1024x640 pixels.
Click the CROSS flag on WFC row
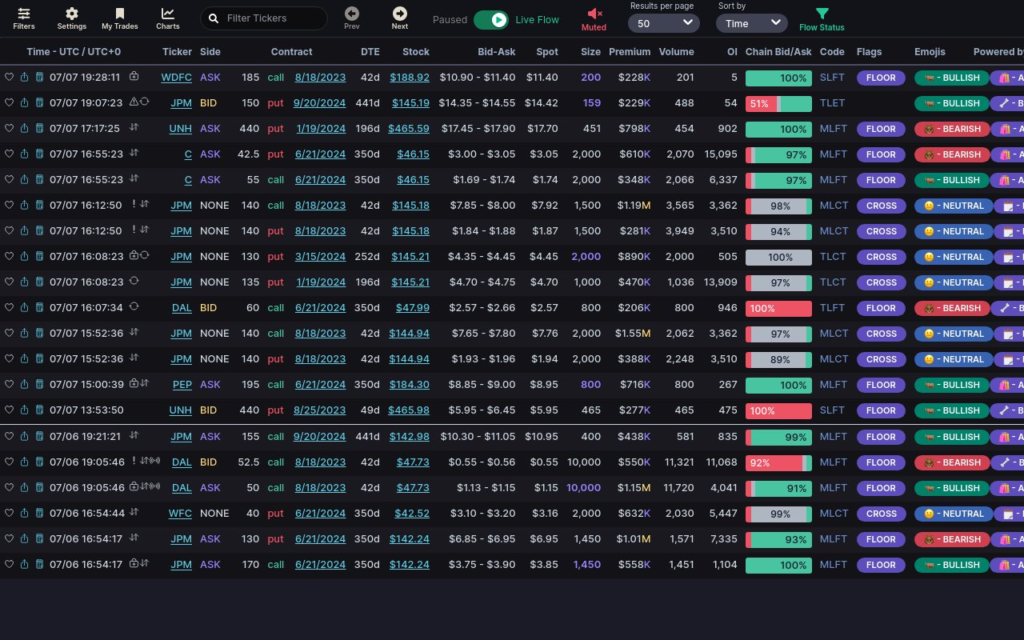click(881, 514)
